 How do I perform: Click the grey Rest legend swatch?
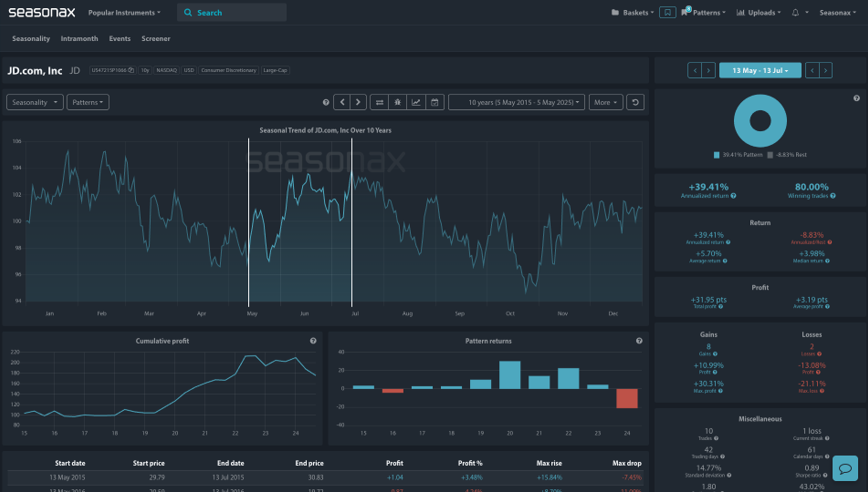click(770, 155)
